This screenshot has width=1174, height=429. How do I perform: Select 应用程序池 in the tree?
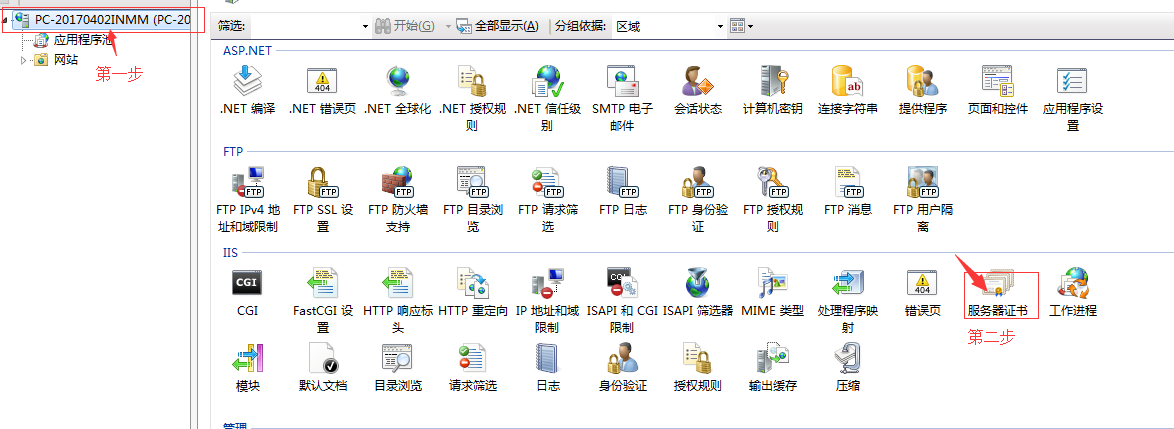80,40
